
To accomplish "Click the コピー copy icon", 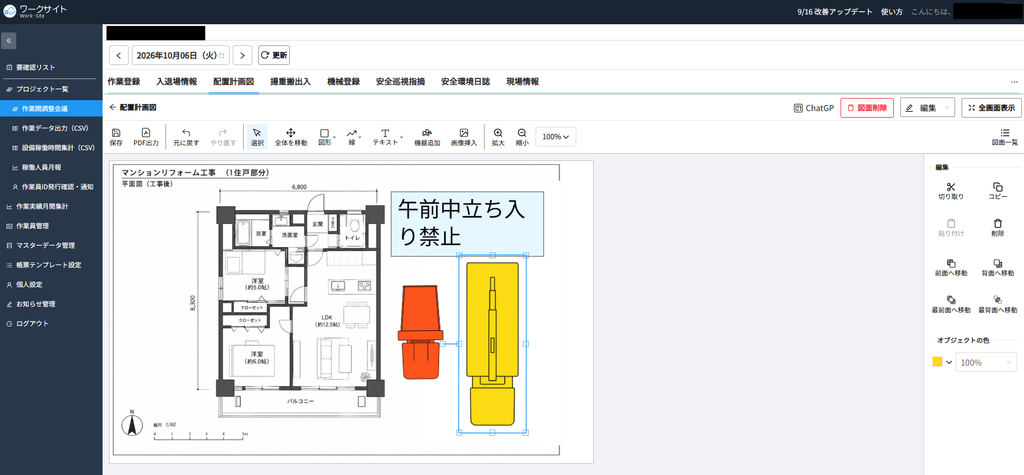I will point(997,191).
